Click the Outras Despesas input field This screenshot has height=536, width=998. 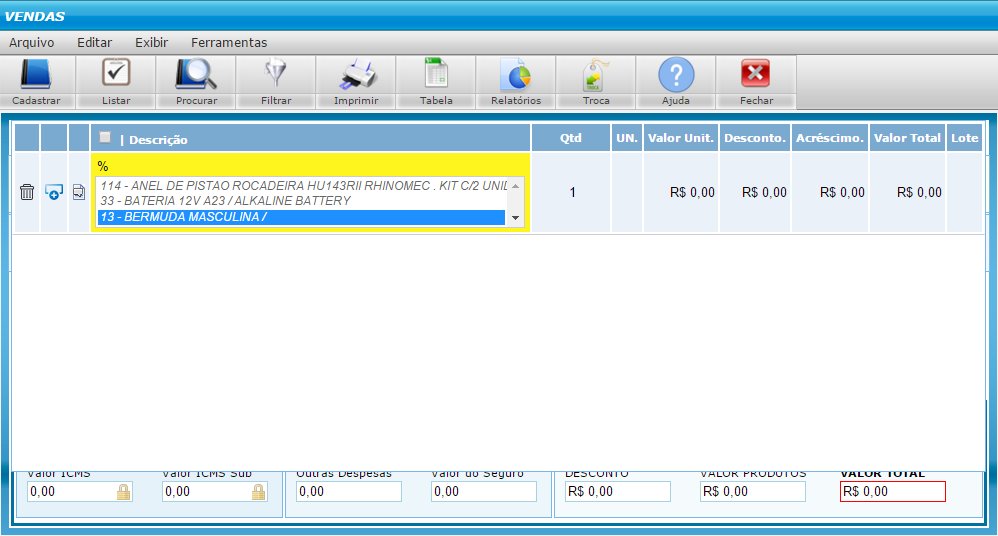[349, 492]
